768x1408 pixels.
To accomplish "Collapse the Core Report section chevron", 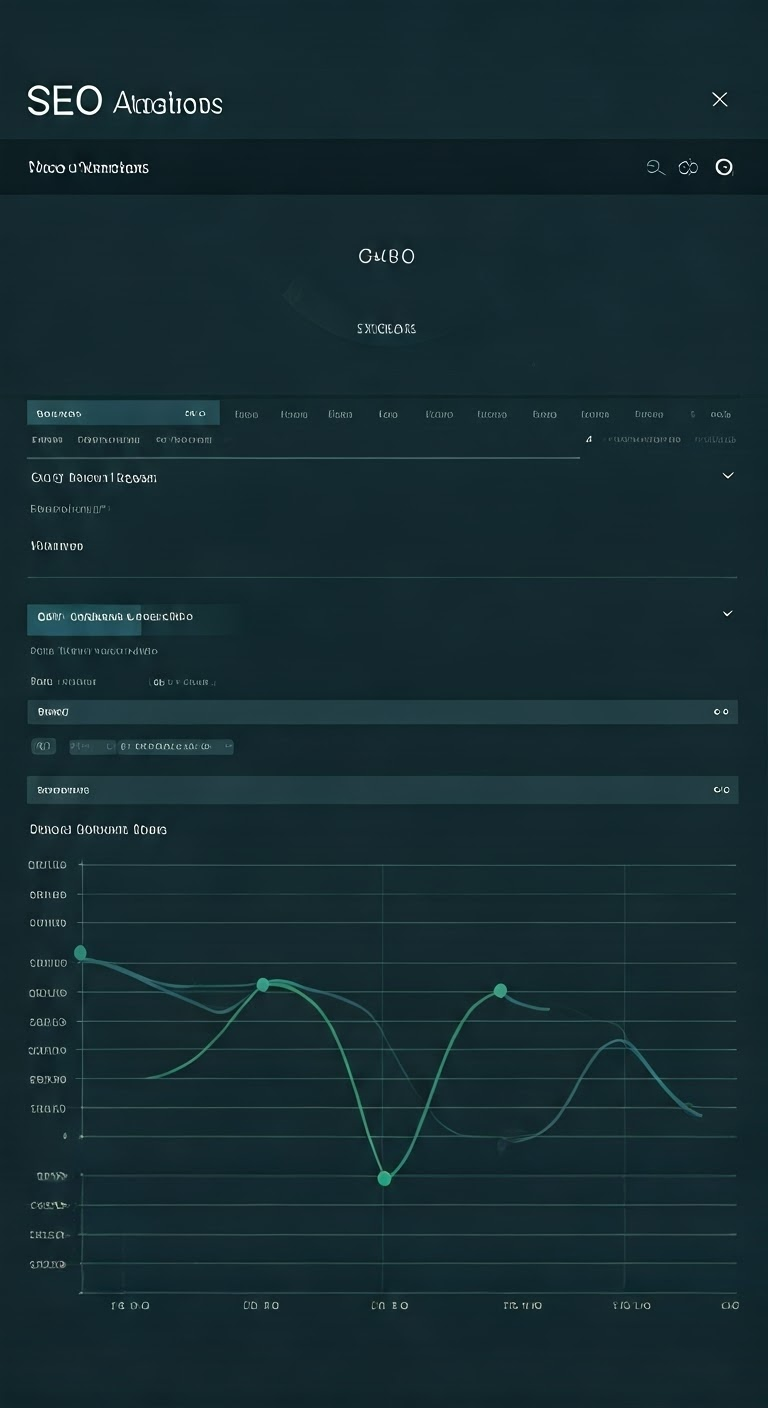I will click(x=728, y=475).
